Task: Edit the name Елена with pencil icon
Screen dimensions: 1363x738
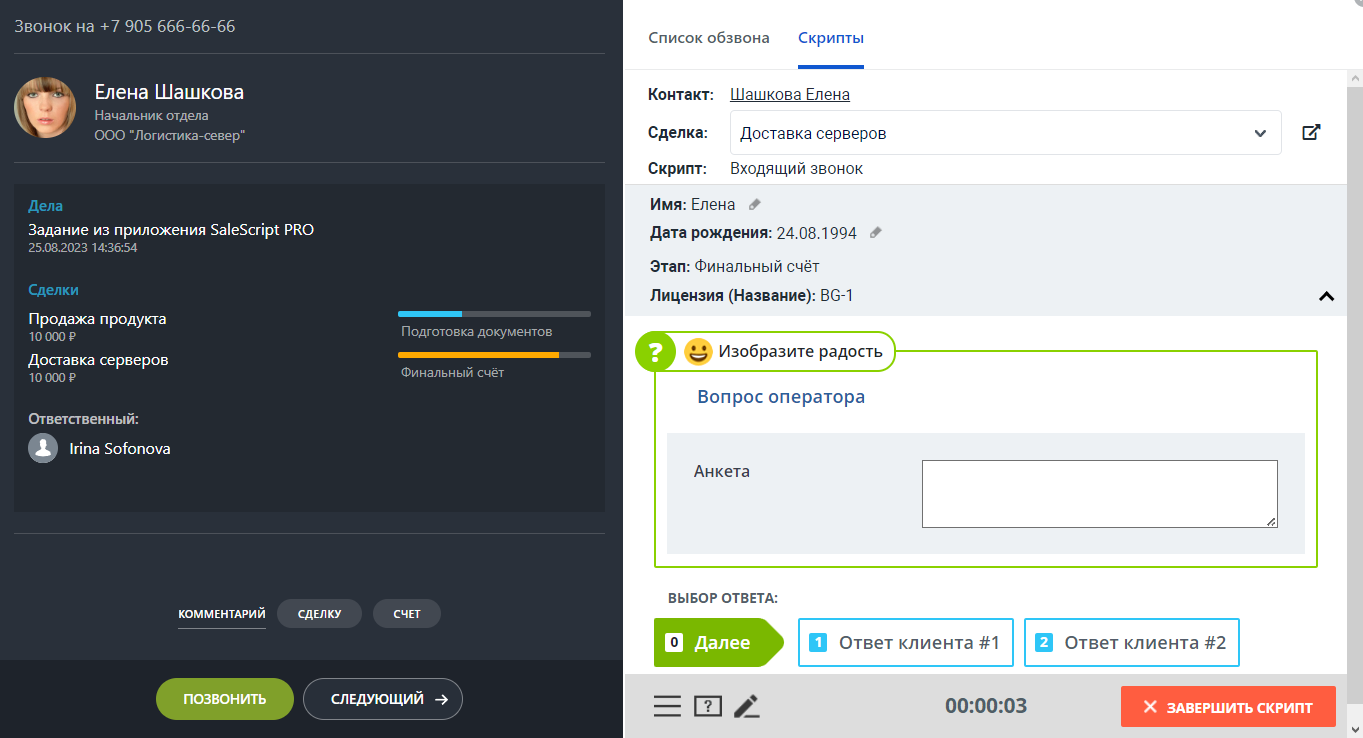Action: click(x=755, y=205)
